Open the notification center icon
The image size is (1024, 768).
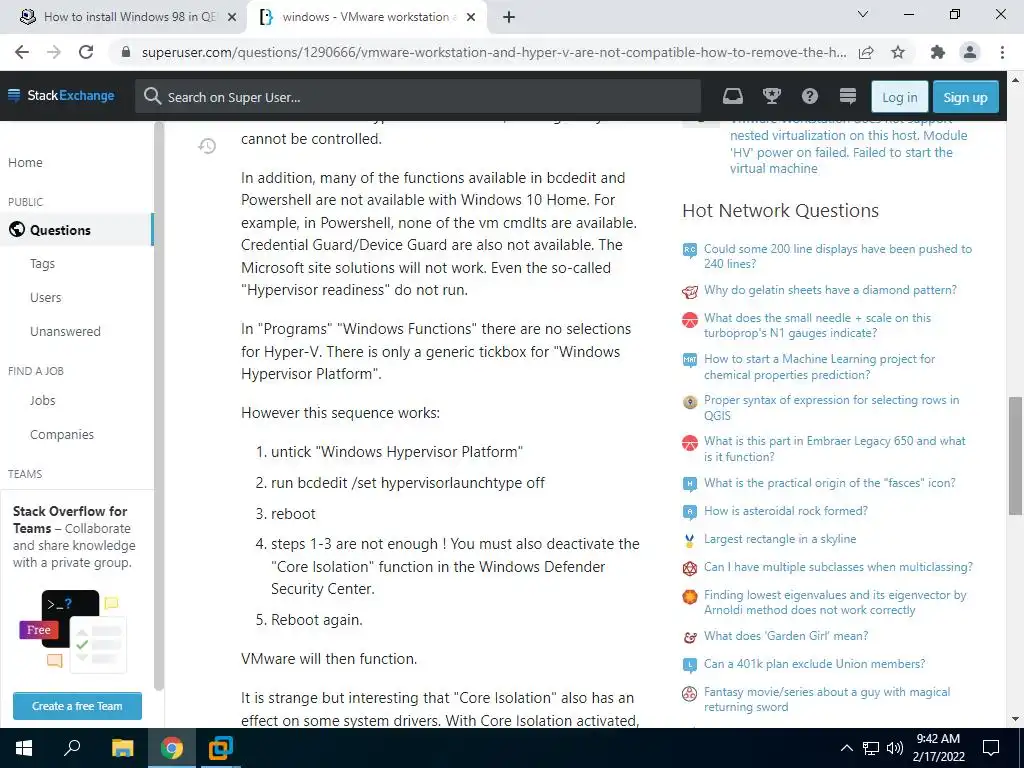[x=991, y=748]
